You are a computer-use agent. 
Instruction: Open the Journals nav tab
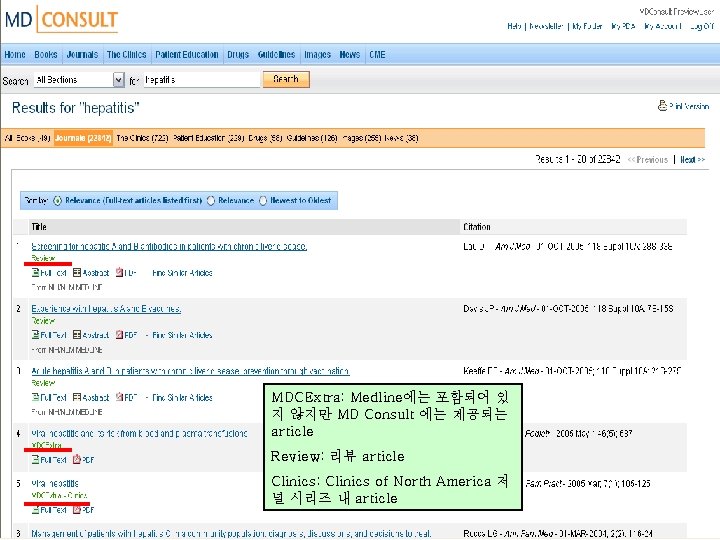click(82, 55)
